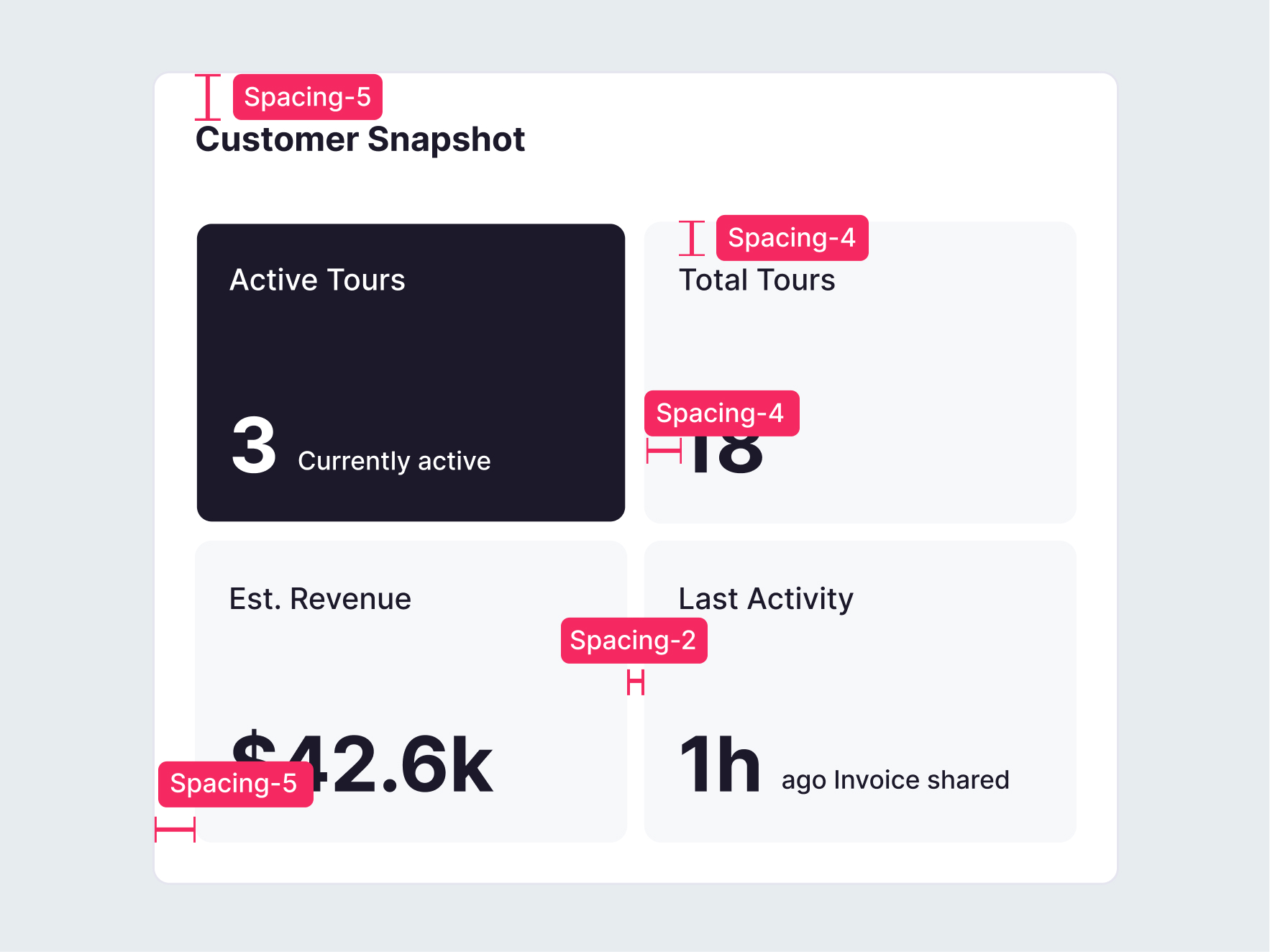Click the Currently active text
Image resolution: width=1270 pixels, height=952 pixels.
click(394, 462)
